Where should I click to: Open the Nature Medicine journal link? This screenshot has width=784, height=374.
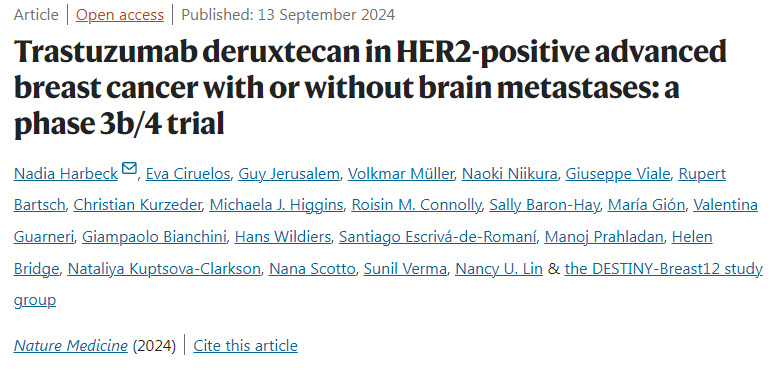[70, 346]
